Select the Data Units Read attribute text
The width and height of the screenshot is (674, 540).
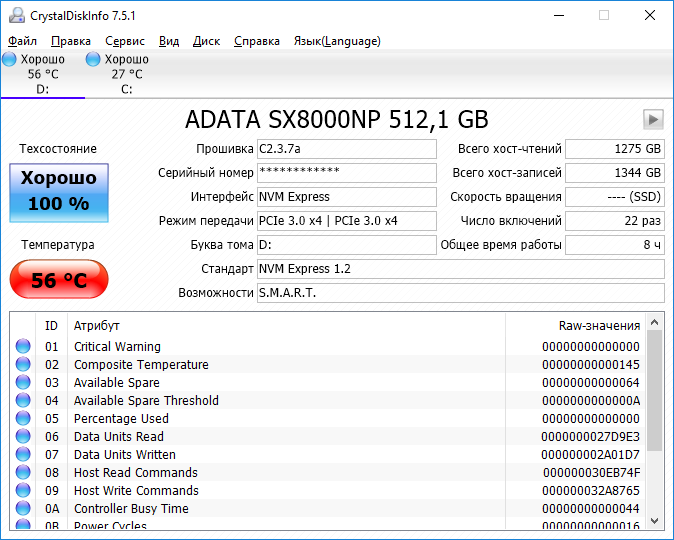point(119,437)
